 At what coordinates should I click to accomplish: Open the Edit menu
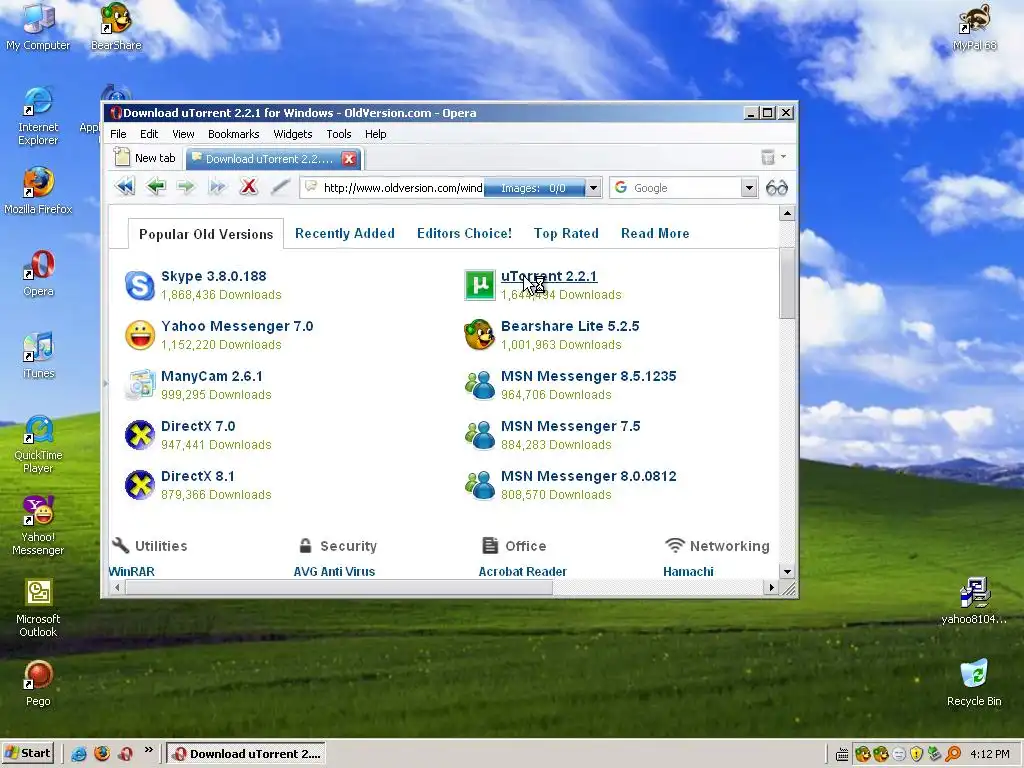(149, 134)
